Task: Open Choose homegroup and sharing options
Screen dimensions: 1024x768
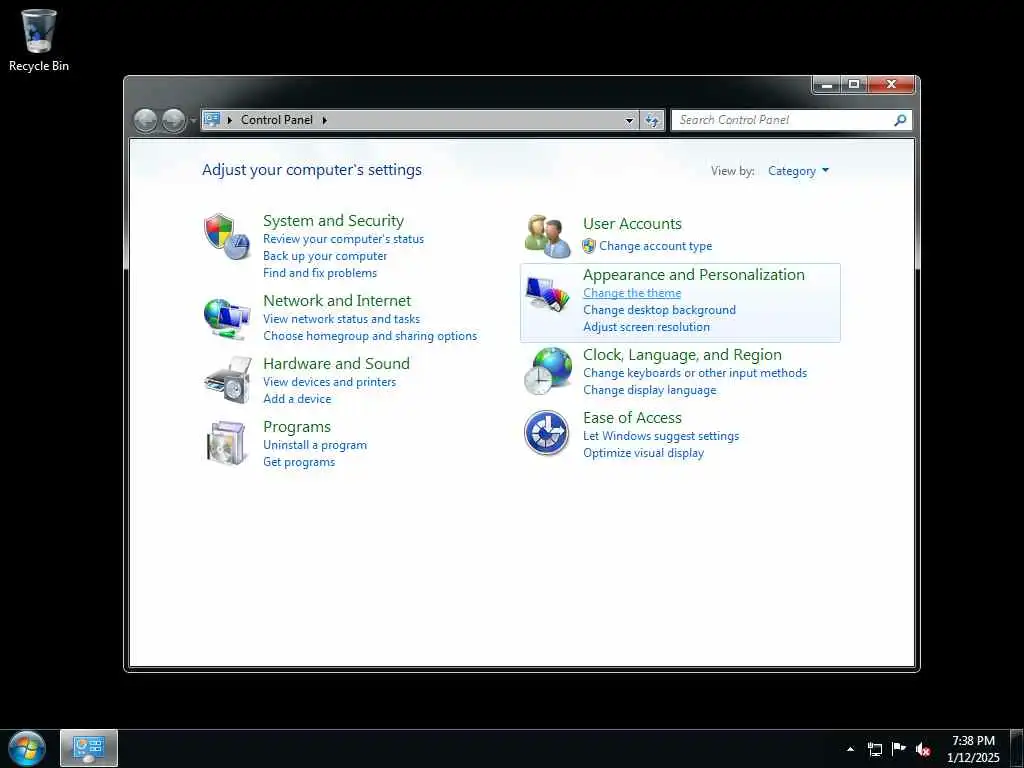Action: [x=370, y=336]
